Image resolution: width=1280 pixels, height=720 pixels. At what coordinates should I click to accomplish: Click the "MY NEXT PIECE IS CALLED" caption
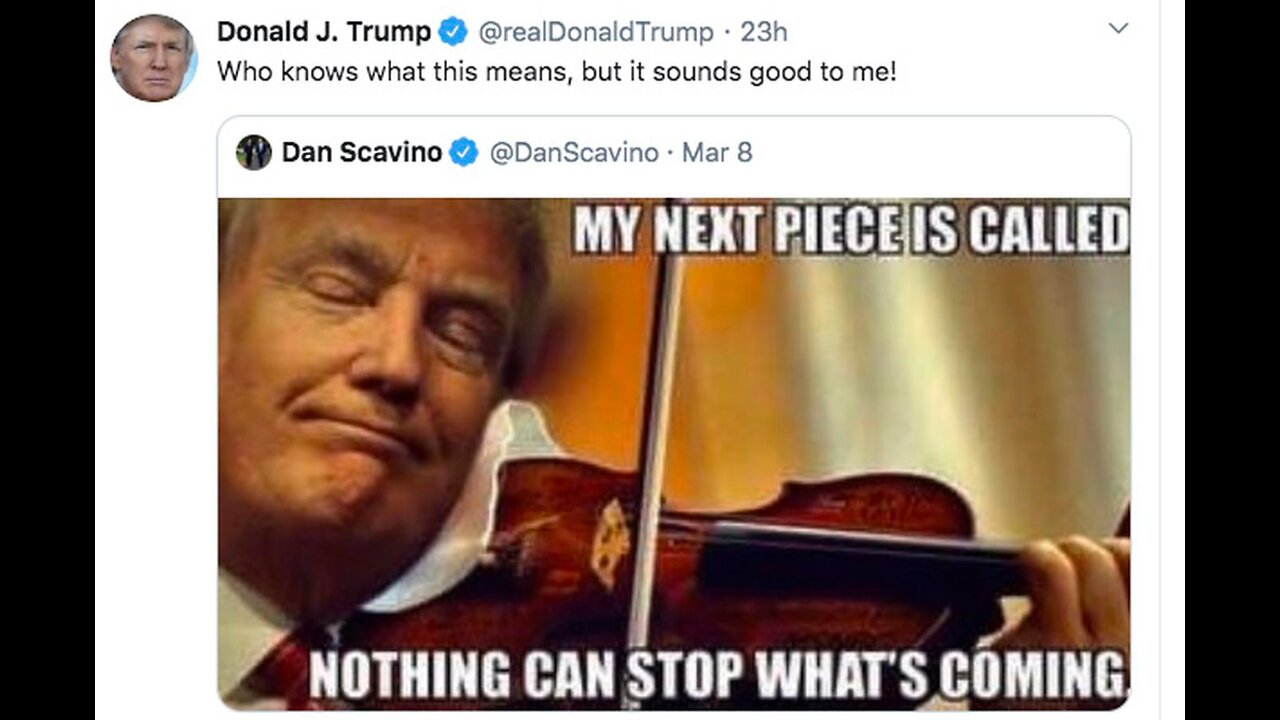pos(851,231)
